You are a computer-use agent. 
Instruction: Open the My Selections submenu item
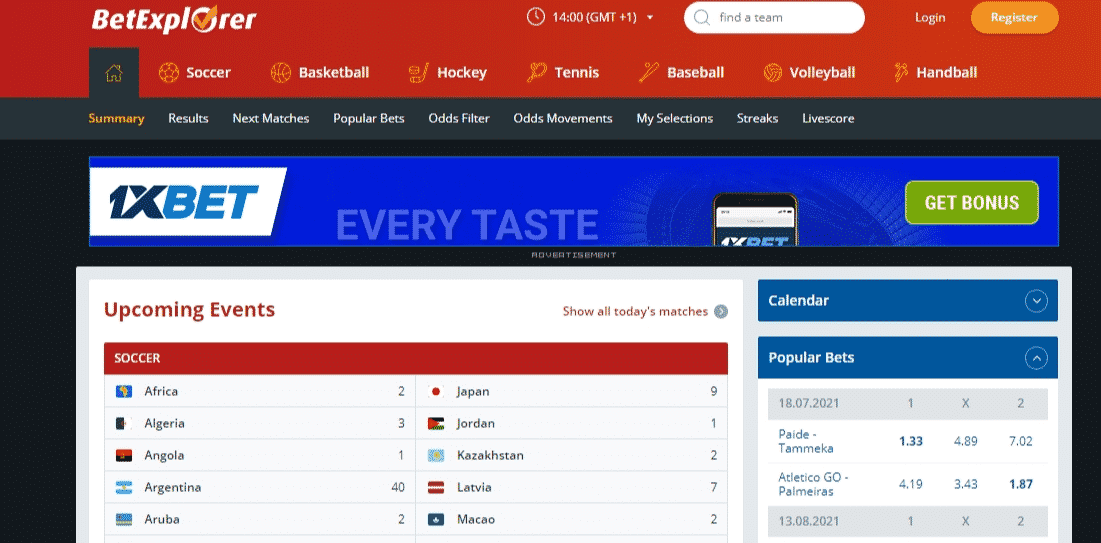(x=675, y=119)
